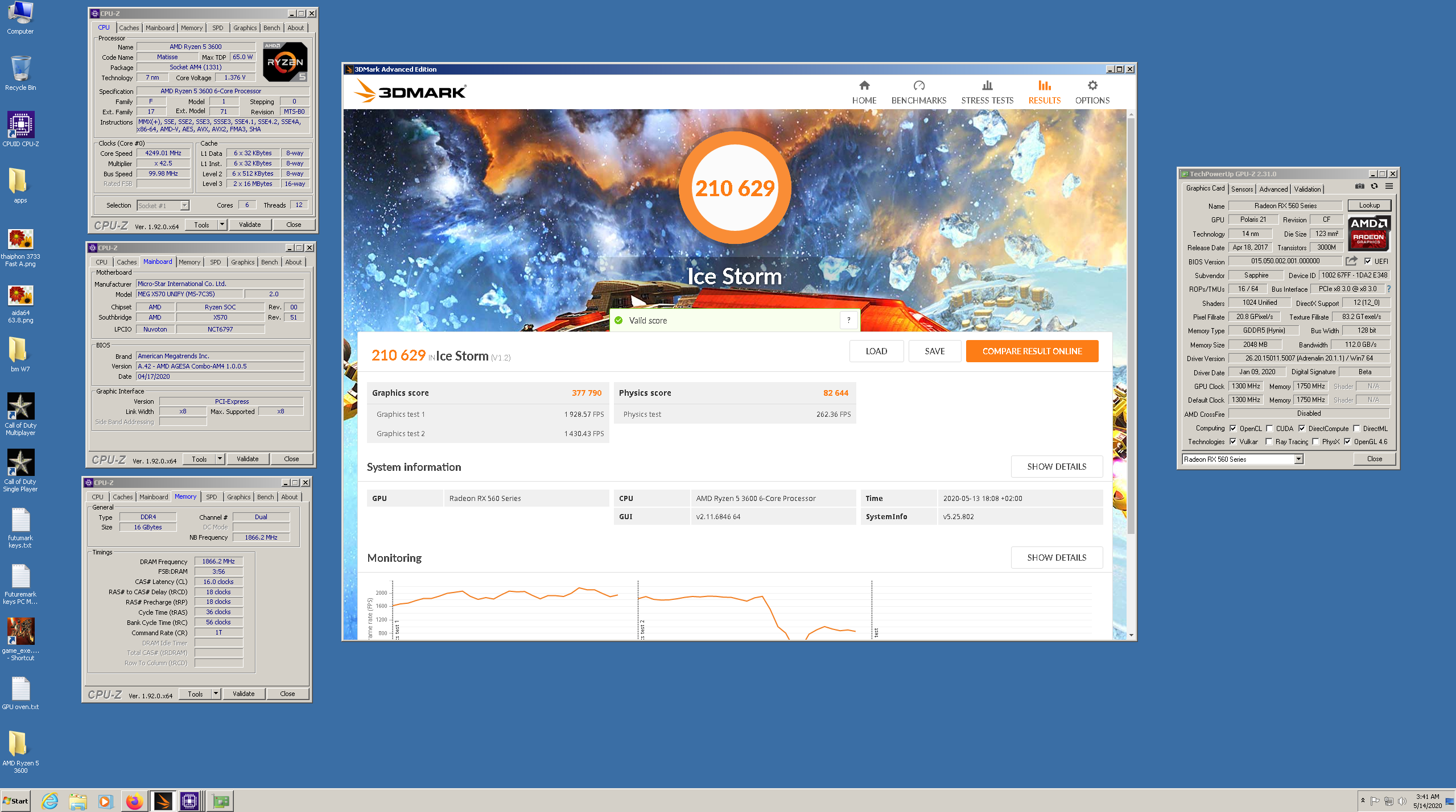1456x812 pixels.
Task: Open aida64 63.8.png desktop file
Action: click(20, 304)
